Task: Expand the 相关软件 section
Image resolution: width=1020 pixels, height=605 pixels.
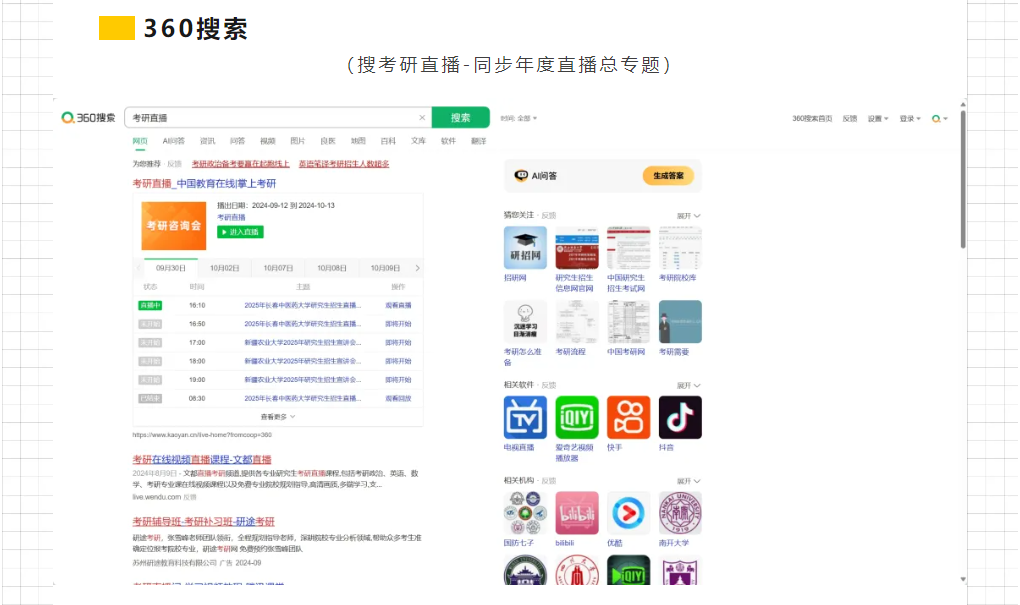Action: [688, 384]
